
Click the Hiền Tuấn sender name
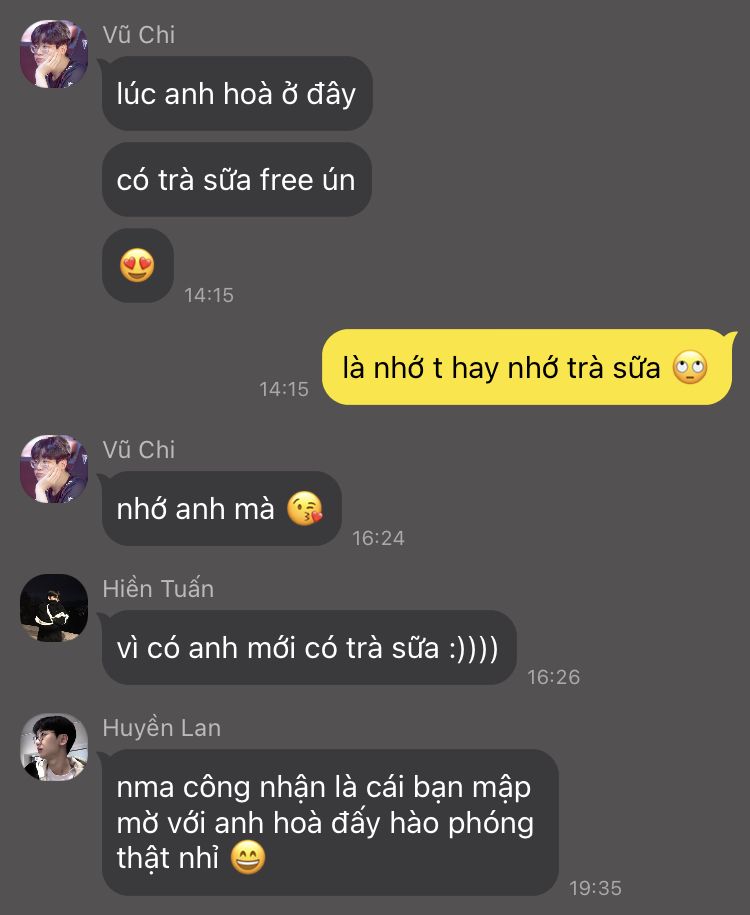point(158,589)
